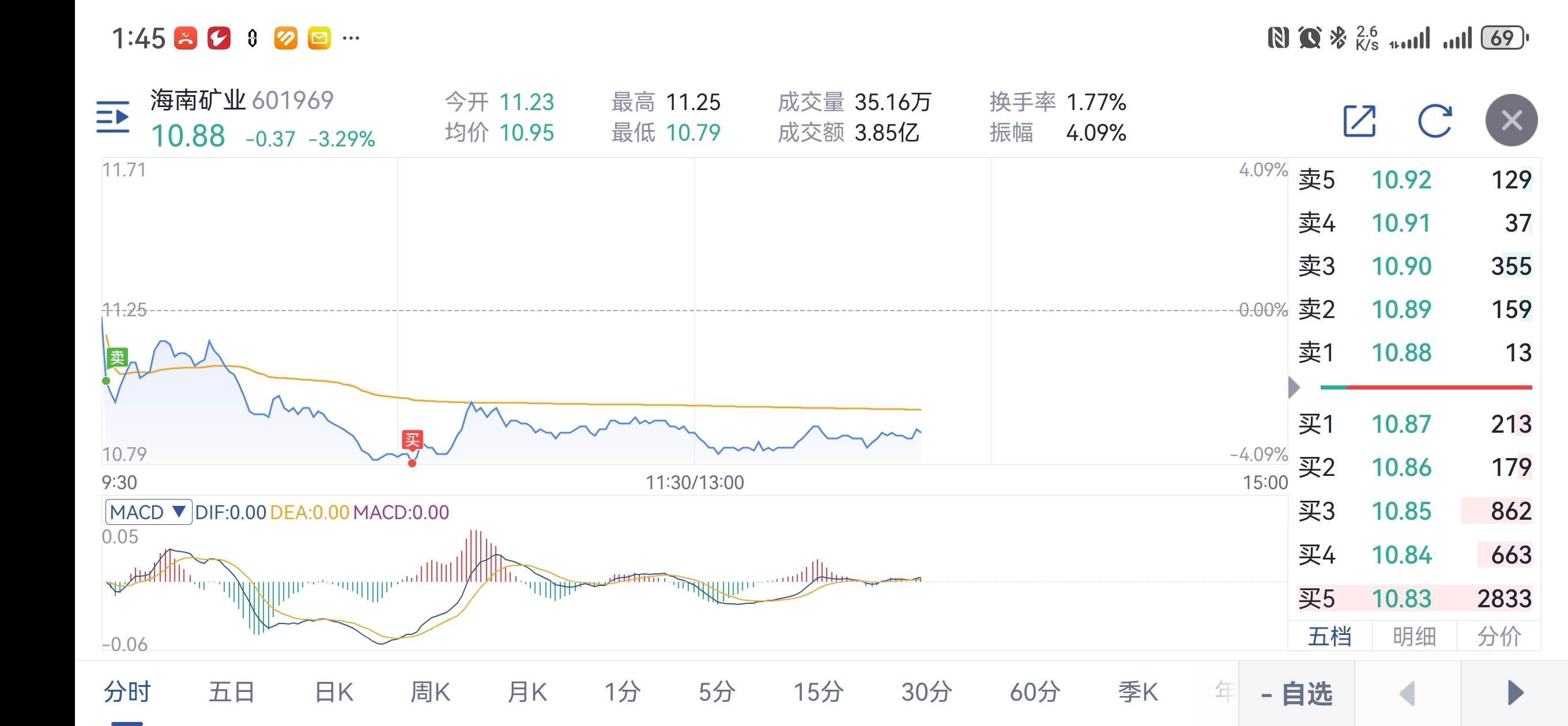Go to the next stock arrow
The image size is (1568, 726).
pyautogui.click(x=1515, y=693)
